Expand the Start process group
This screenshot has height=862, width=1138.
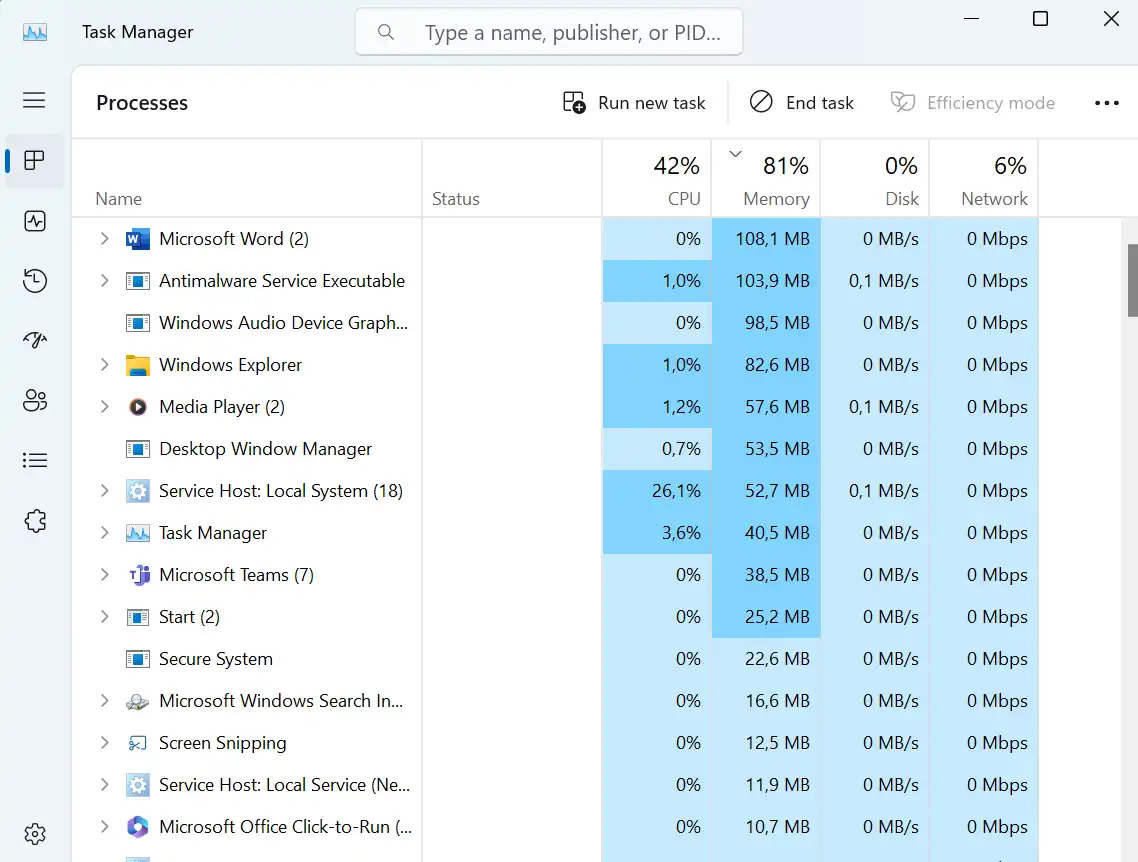(105, 617)
